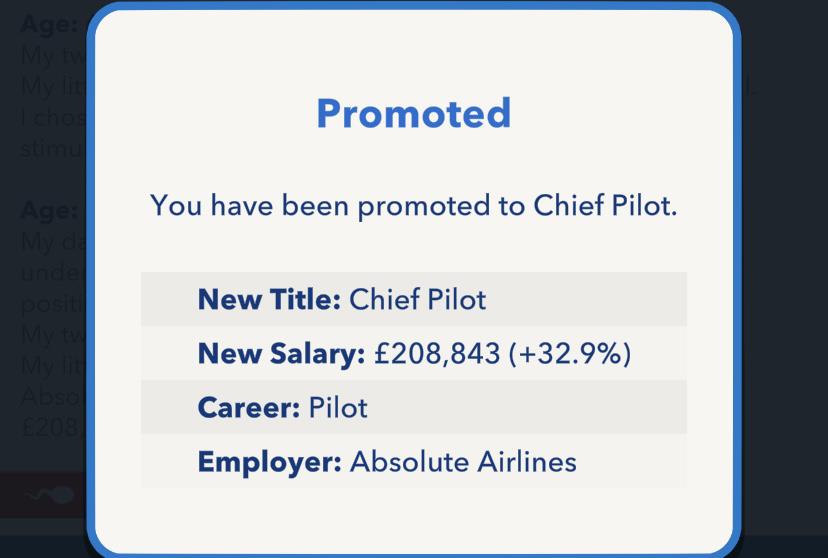Tap the "Chief Pilot" value in the New Title row
Image resolution: width=828 pixels, height=558 pixels.
coord(418,299)
